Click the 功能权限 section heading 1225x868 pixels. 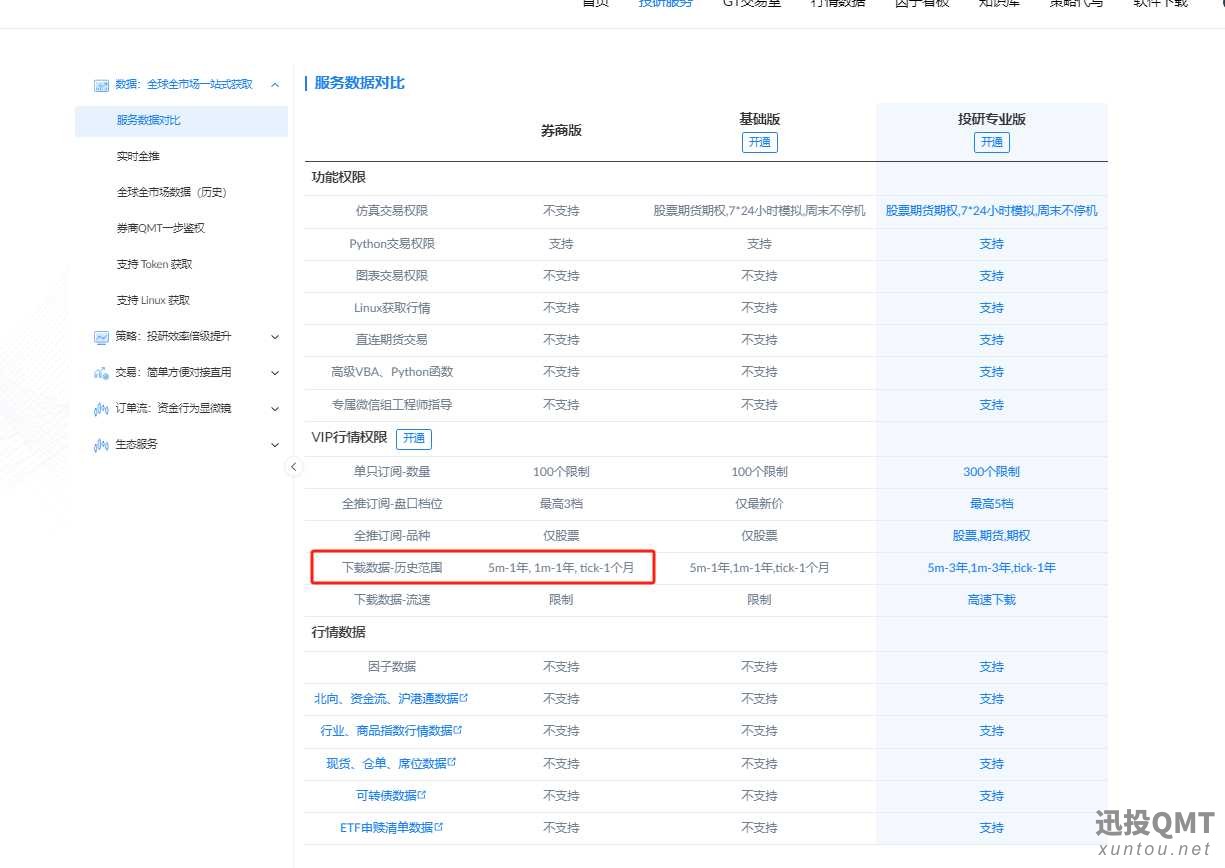point(339,177)
